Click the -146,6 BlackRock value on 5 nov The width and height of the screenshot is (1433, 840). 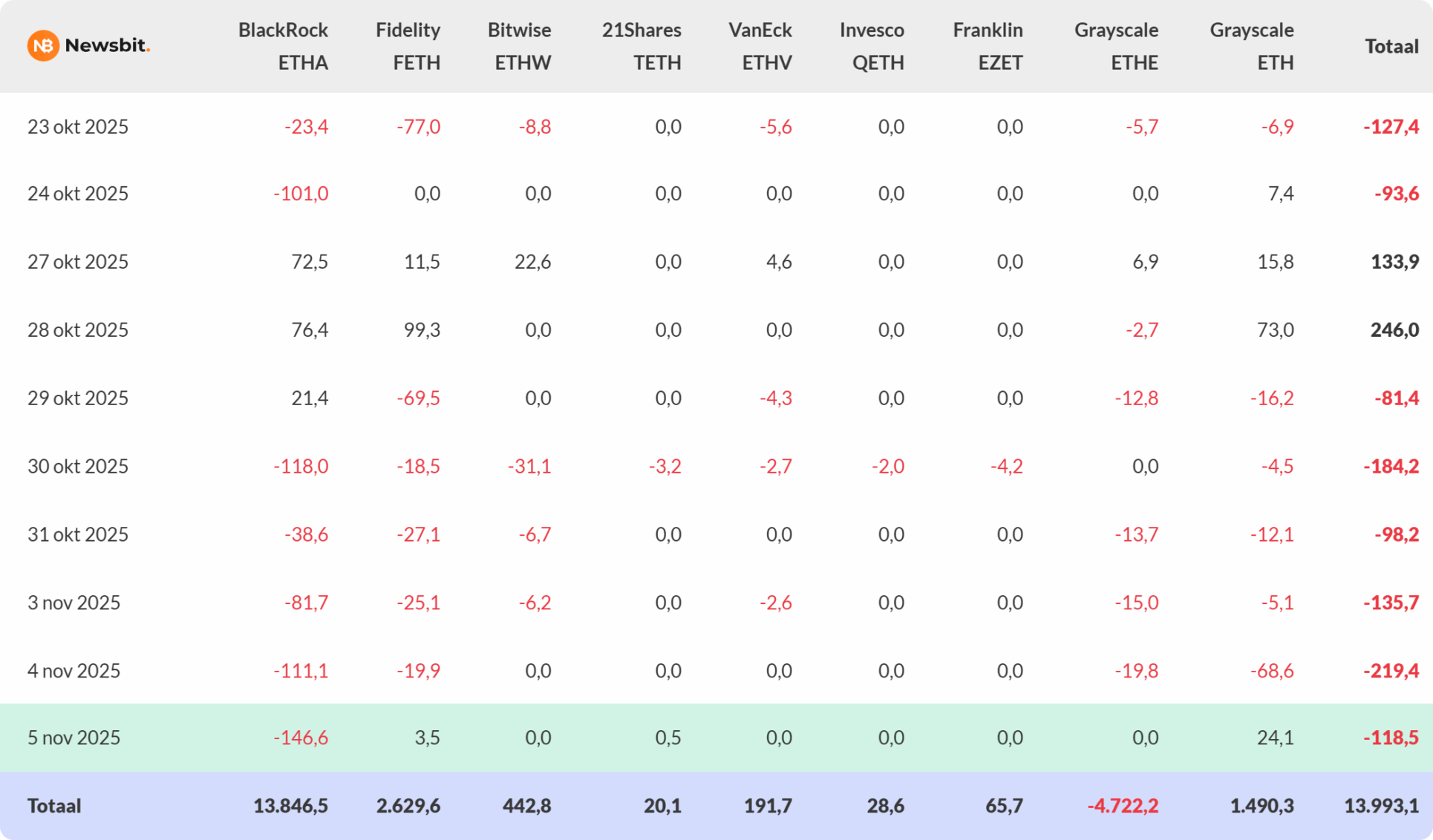coord(301,738)
